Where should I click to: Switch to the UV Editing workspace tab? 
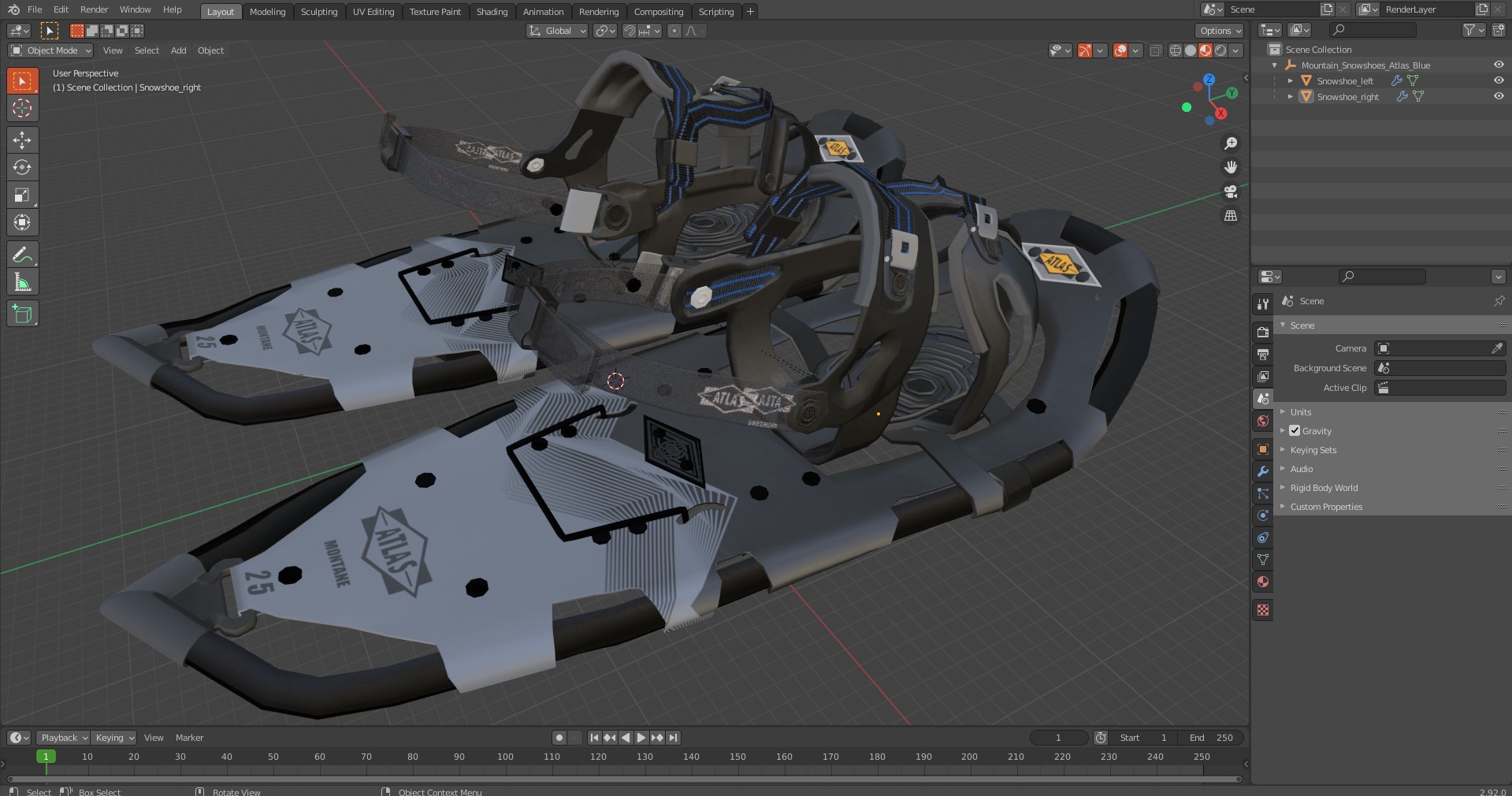(373, 12)
